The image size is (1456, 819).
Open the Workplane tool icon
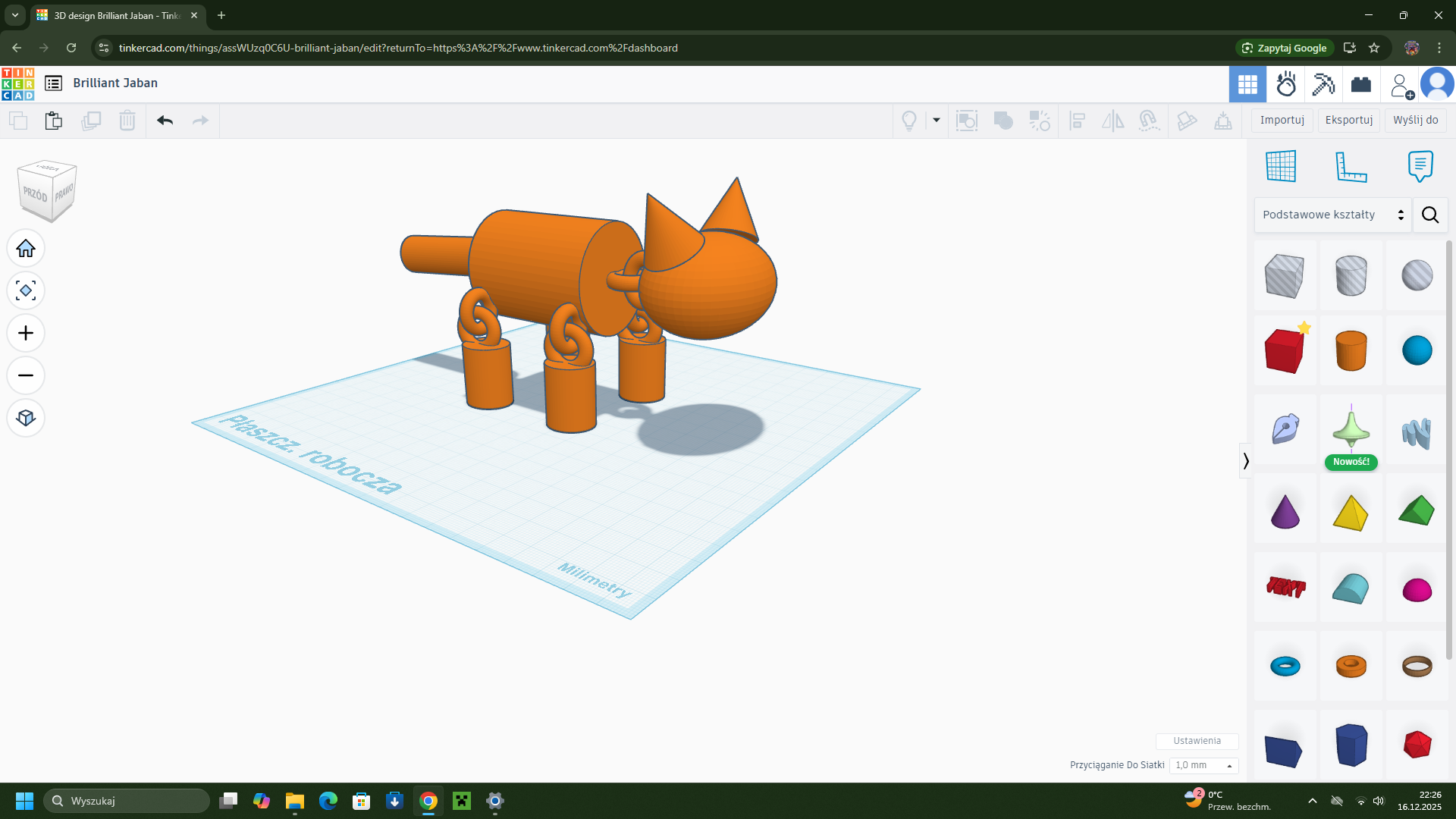tap(1281, 166)
